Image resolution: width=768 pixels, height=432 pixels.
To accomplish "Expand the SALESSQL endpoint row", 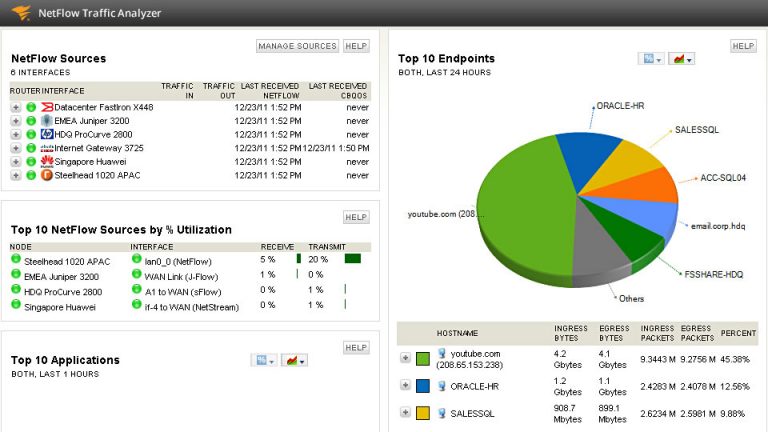I will 405,413.
